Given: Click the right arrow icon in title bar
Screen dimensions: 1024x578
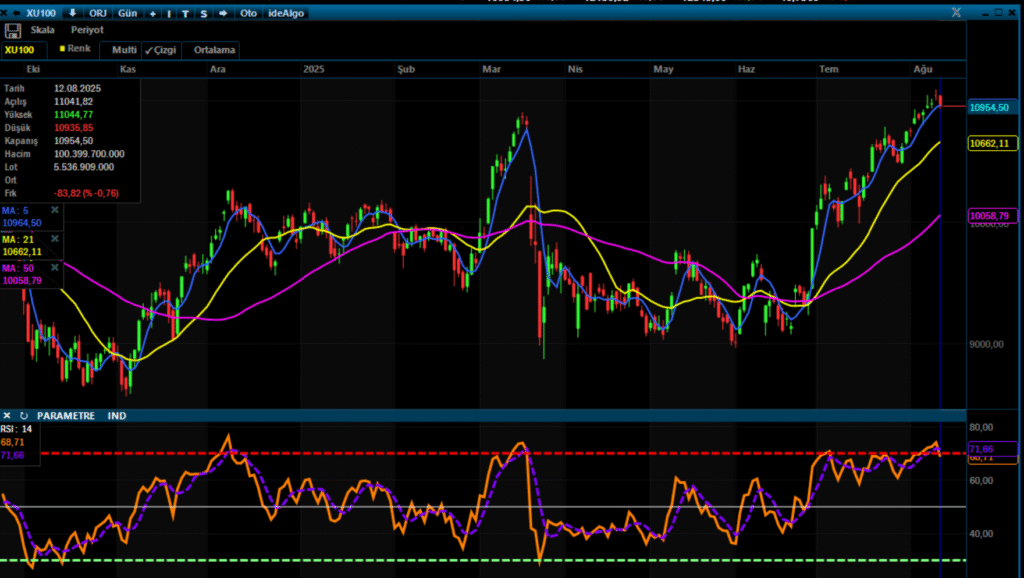Looking at the screenshot, I should point(223,13).
